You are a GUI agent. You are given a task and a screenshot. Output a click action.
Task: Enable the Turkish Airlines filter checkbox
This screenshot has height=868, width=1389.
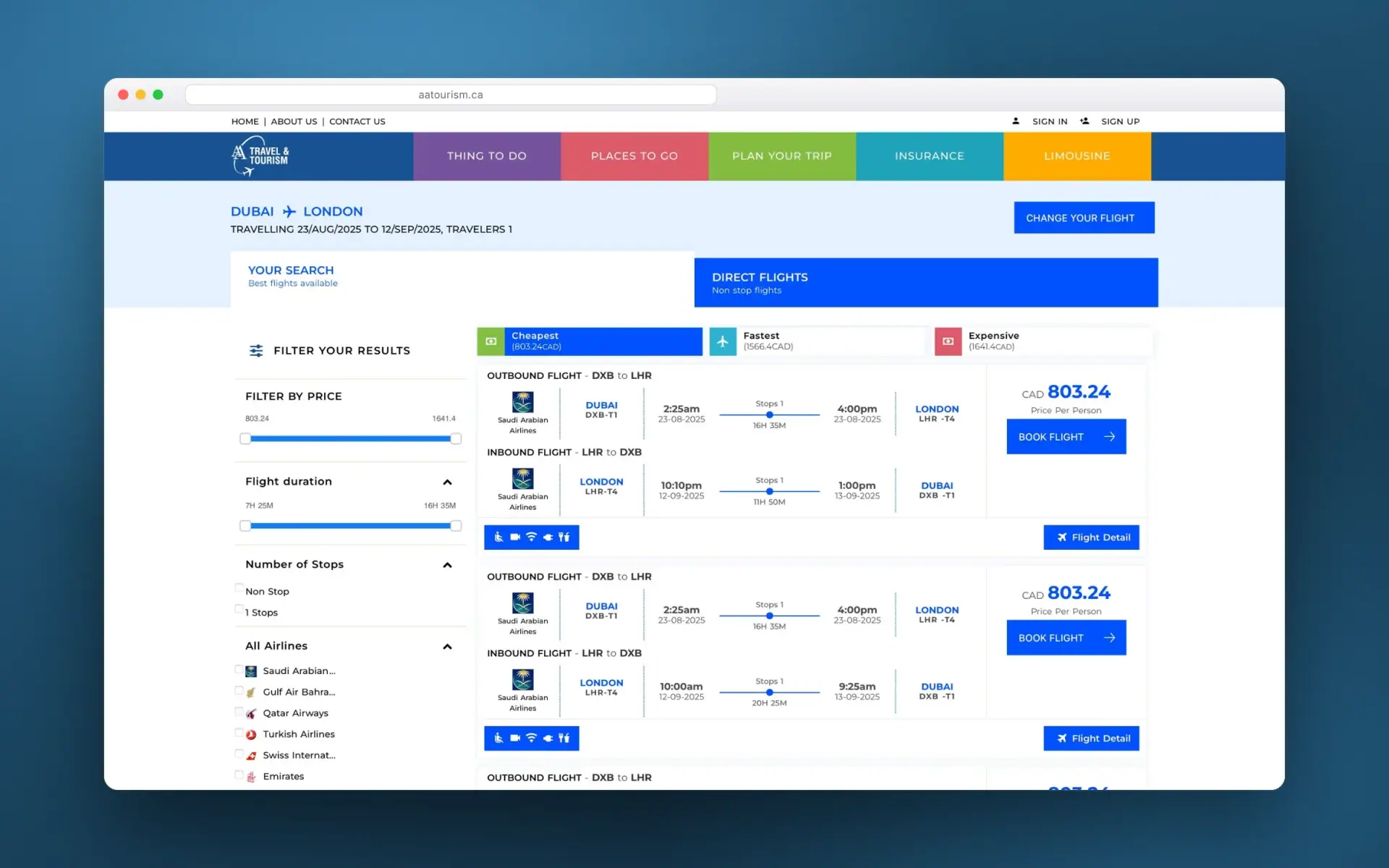coord(239,732)
